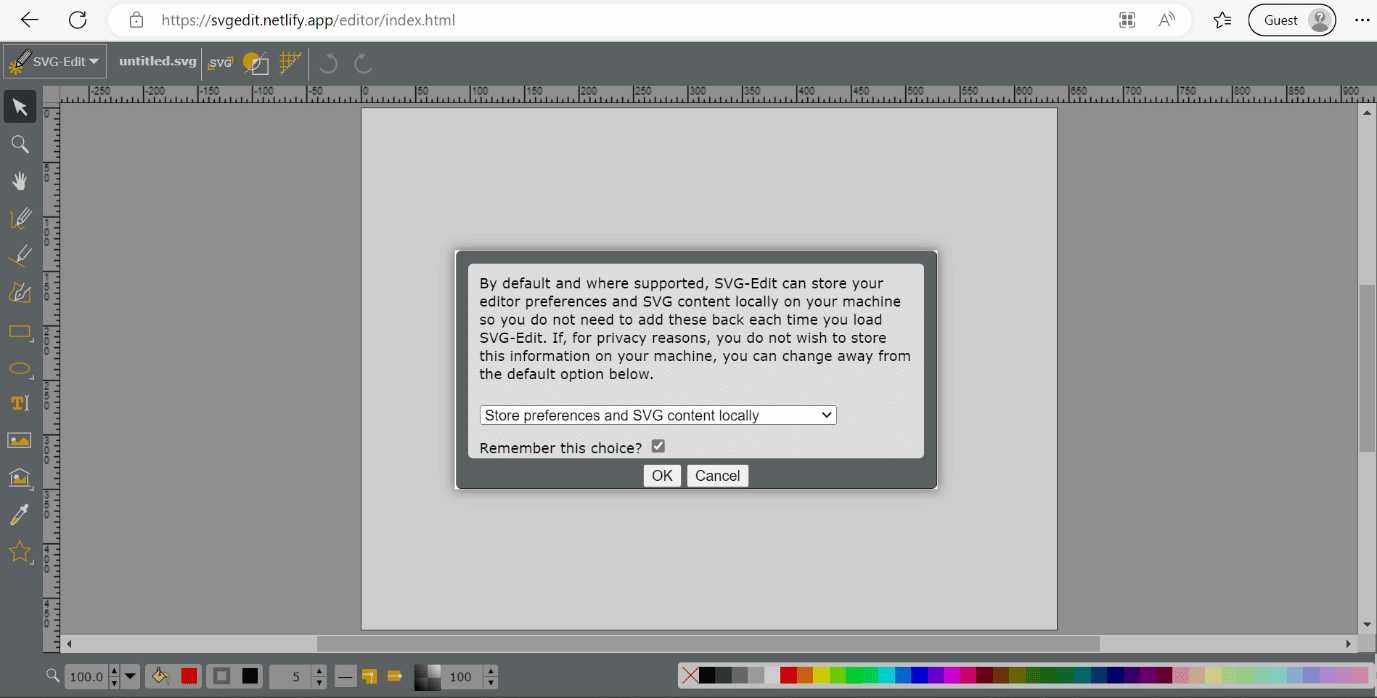This screenshot has height=698, width=1377.
Task: Open the zoom level dropdown arrow
Action: [x=131, y=677]
